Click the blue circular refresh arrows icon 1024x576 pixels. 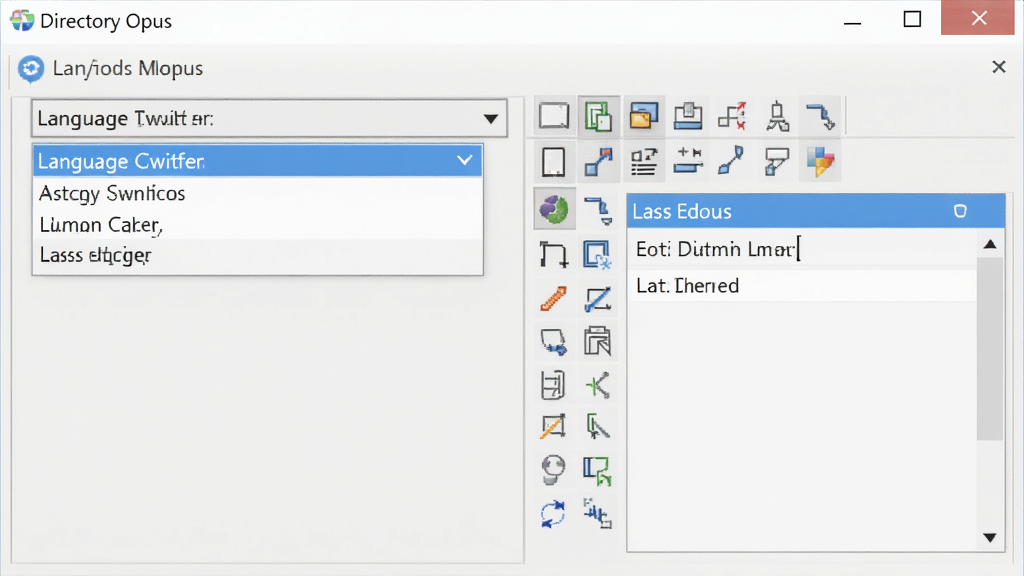(553, 514)
